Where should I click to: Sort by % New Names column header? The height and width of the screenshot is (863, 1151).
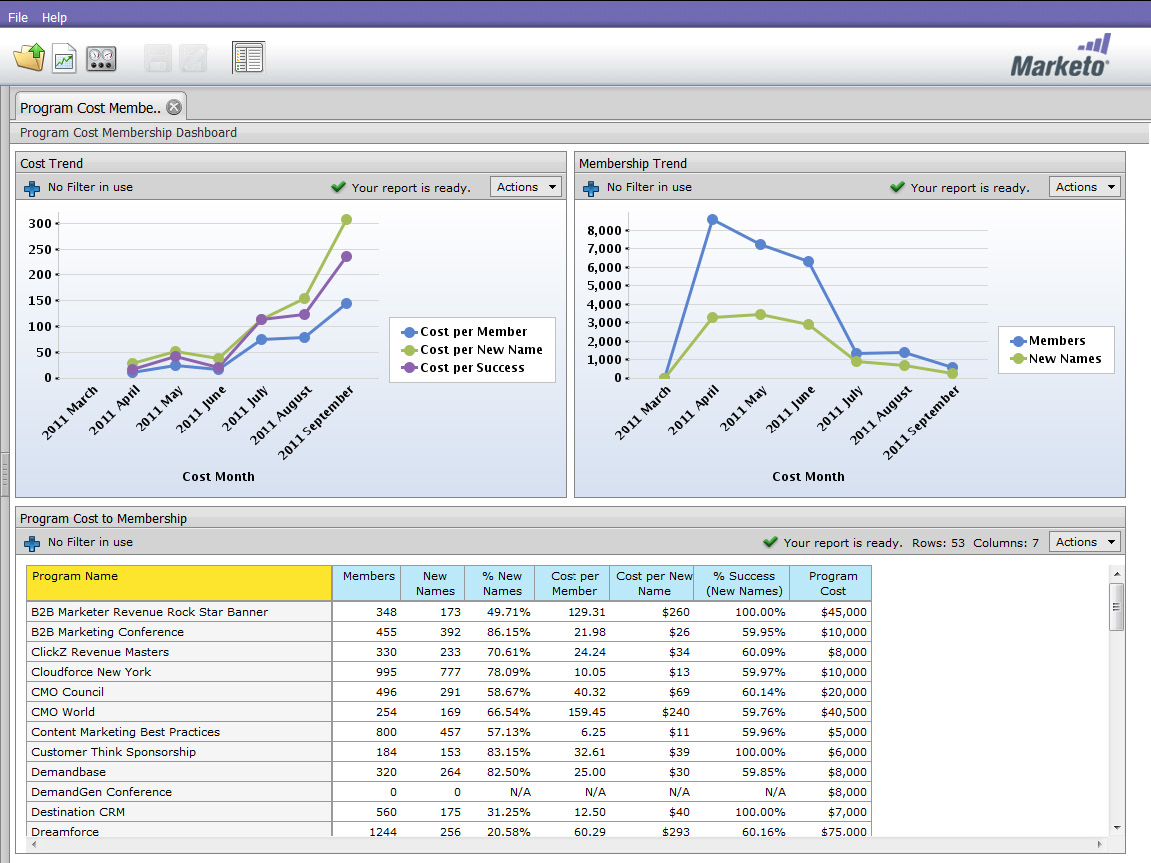pos(500,583)
